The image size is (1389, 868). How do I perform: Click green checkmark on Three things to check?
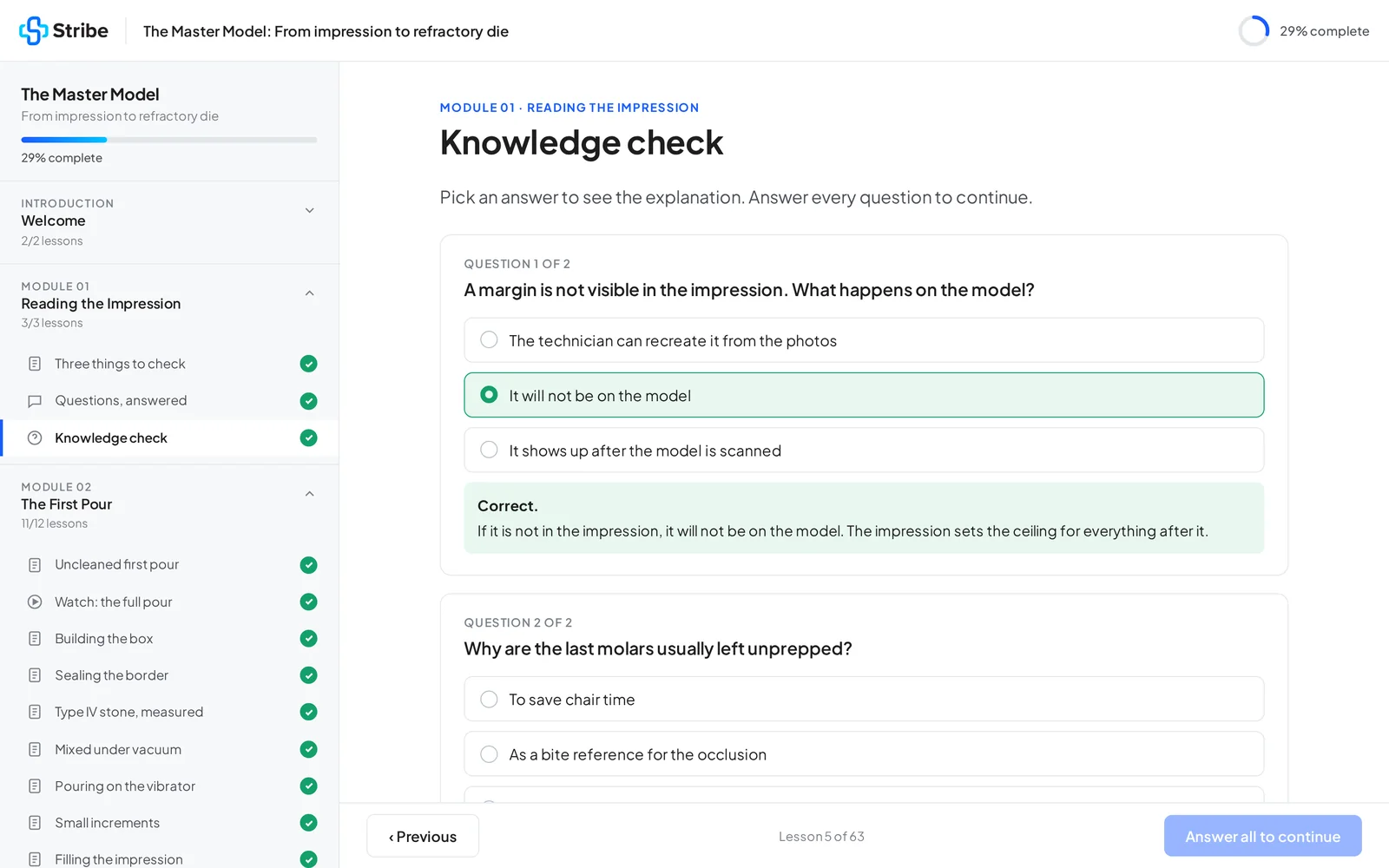click(x=308, y=364)
